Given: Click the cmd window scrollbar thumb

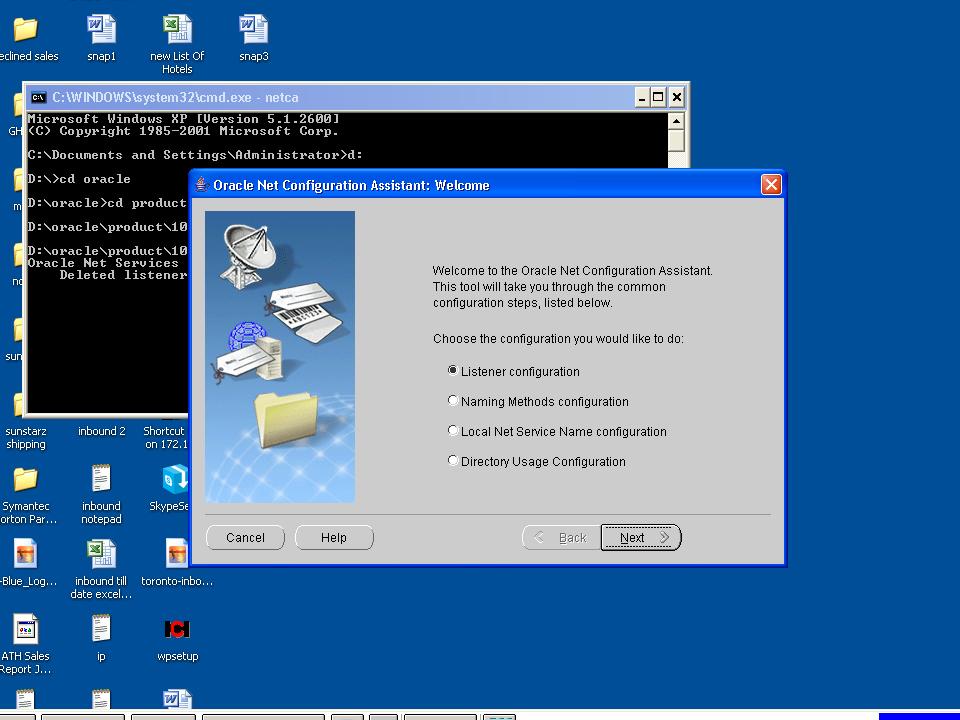Looking at the screenshot, I should point(676,140).
